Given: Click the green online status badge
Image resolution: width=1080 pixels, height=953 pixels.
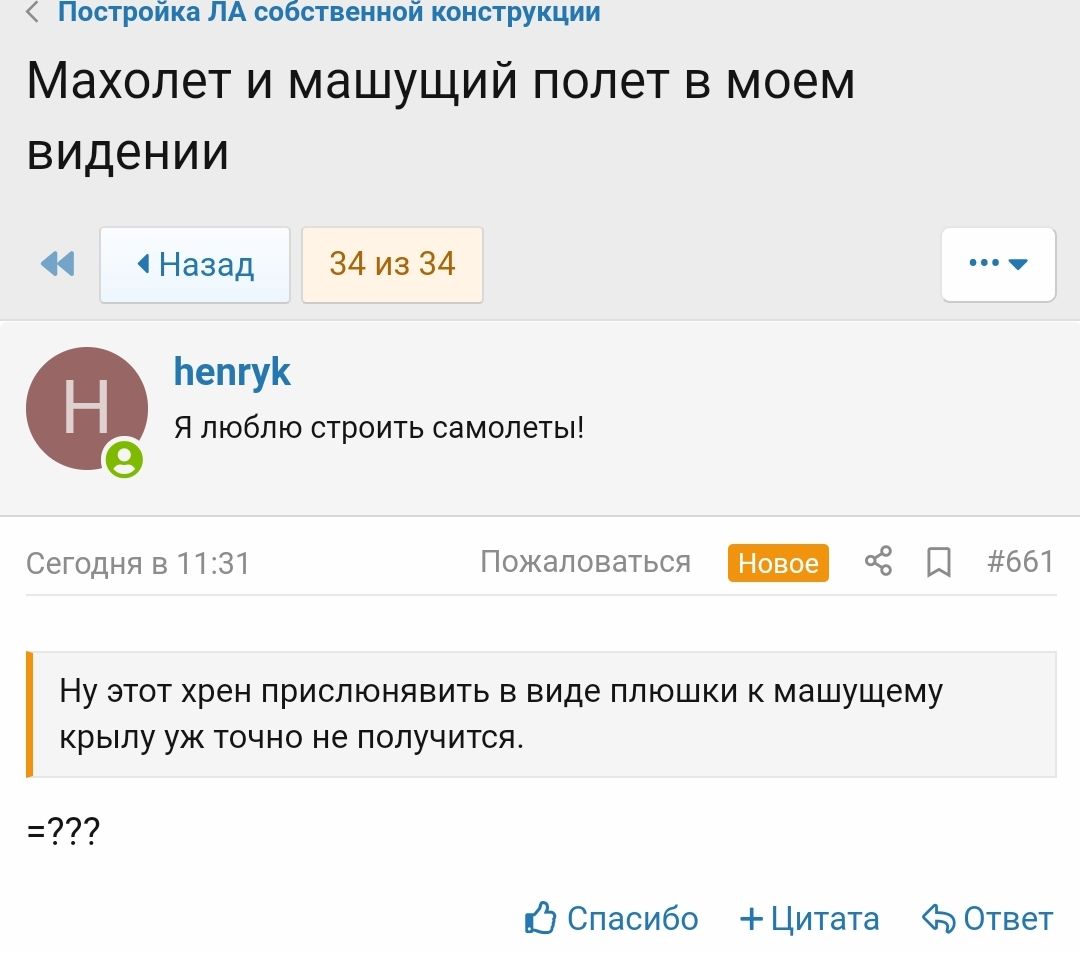Looking at the screenshot, I should coord(125,460).
